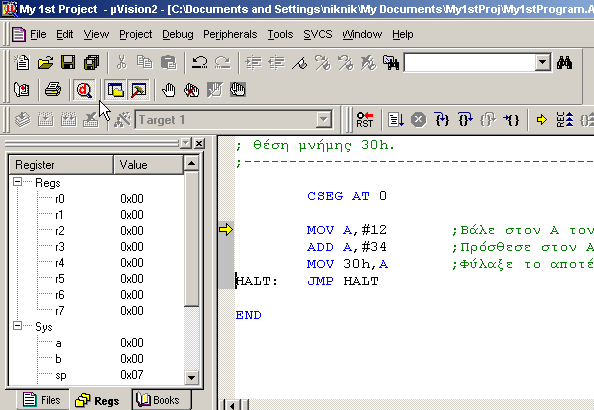Click the Print icon
This screenshot has height=410, width=594.
tap(53, 90)
